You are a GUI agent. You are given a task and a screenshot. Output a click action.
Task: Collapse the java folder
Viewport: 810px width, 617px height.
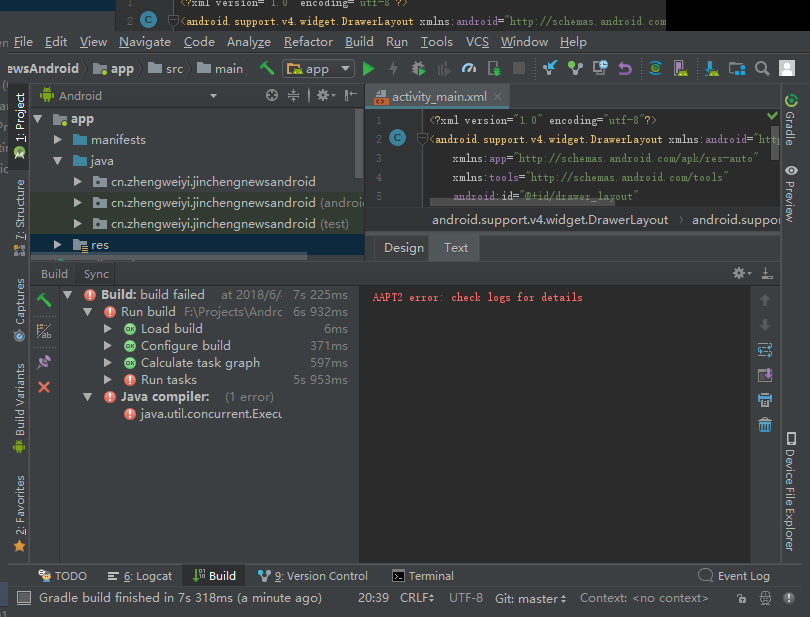[x=57, y=161]
